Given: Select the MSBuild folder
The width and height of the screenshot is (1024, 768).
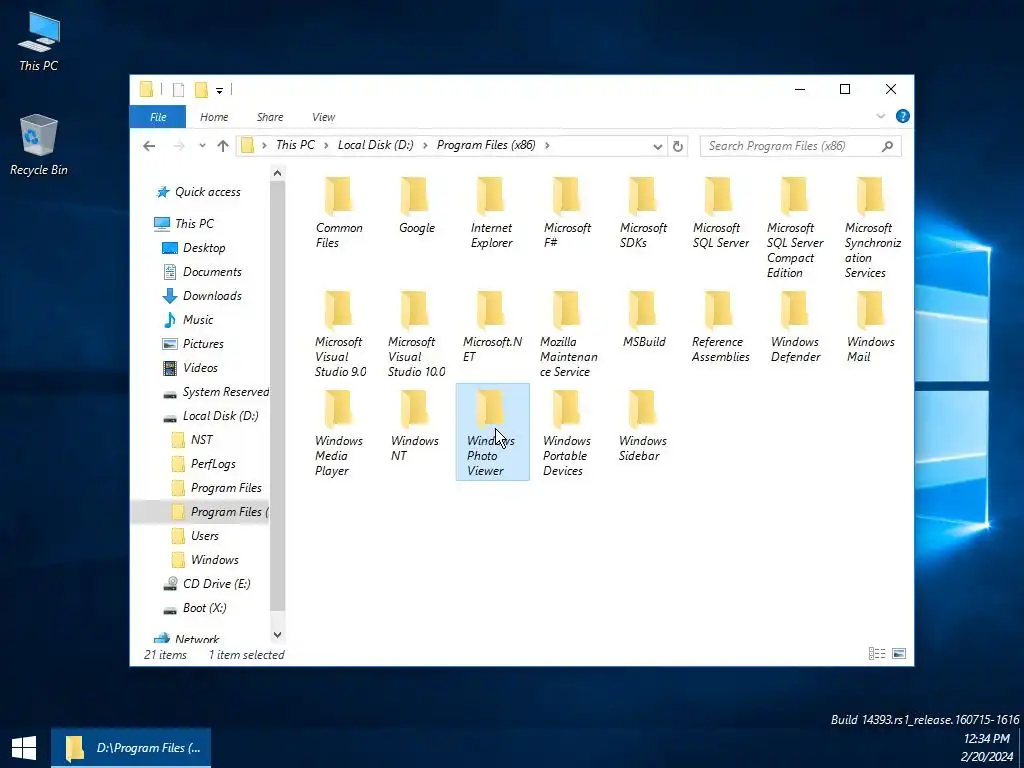Looking at the screenshot, I should [643, 319].
